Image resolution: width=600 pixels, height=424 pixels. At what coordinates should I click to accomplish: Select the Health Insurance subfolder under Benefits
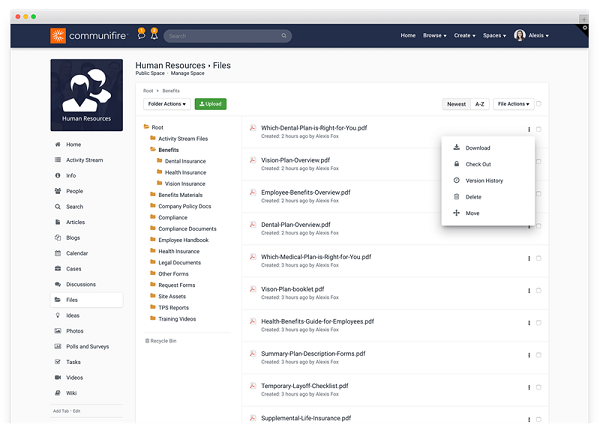point(185,172)
